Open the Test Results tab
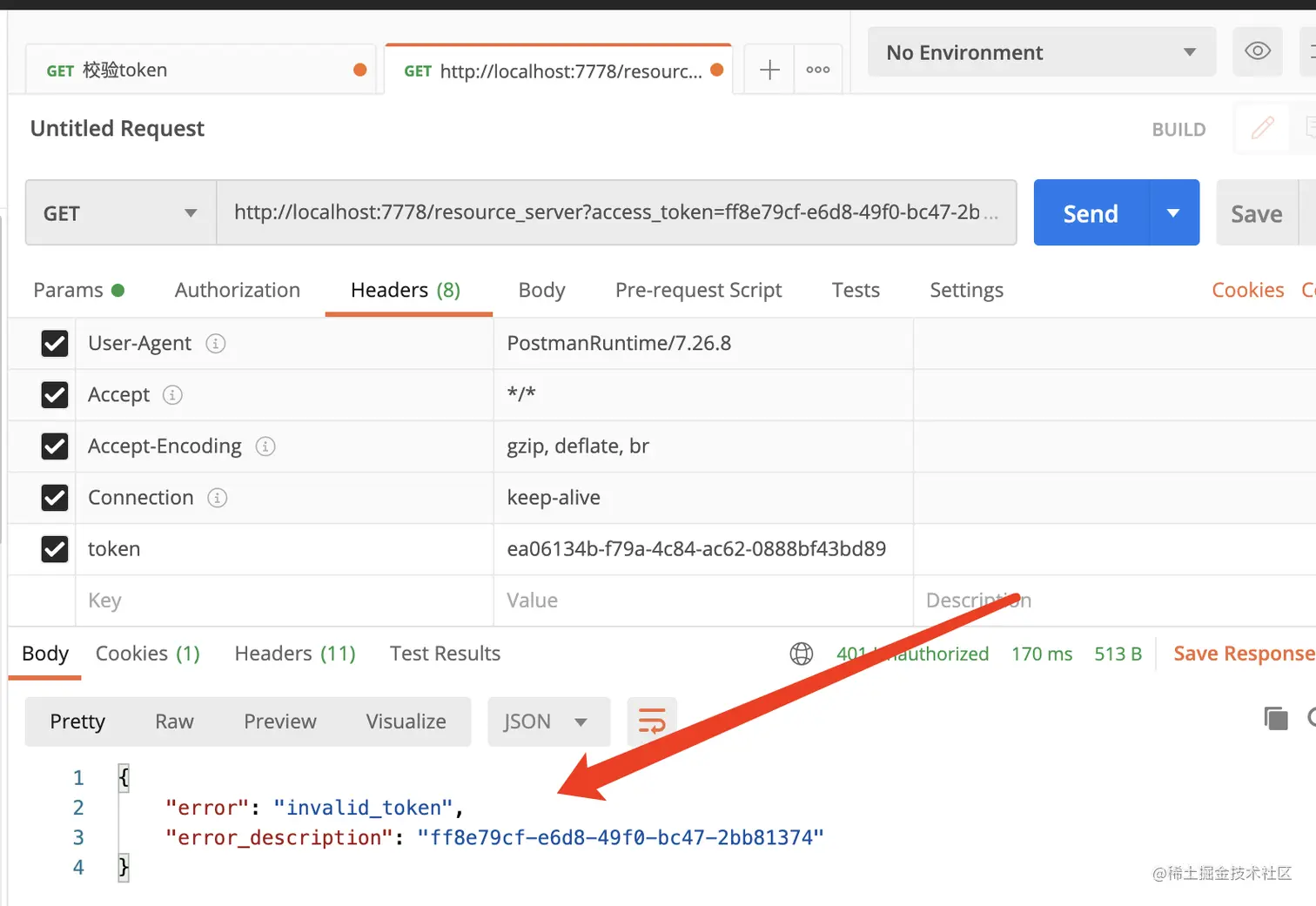The width and height of the screenshot is (1316, 906). click(445, 654)
